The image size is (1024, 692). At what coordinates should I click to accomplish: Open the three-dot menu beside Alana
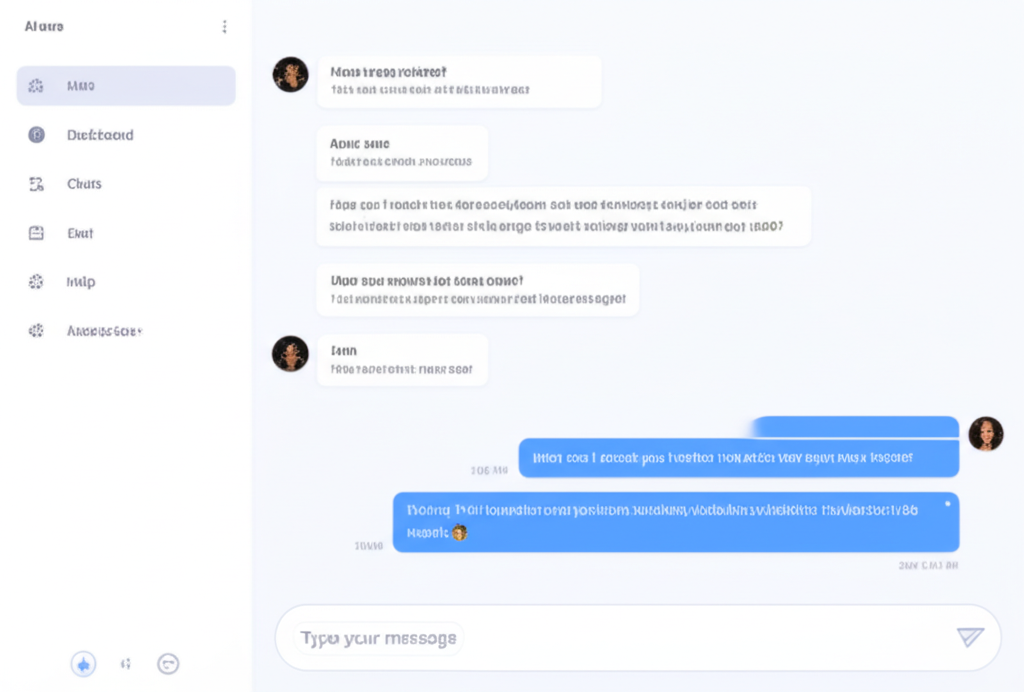[x=224, y=26]
